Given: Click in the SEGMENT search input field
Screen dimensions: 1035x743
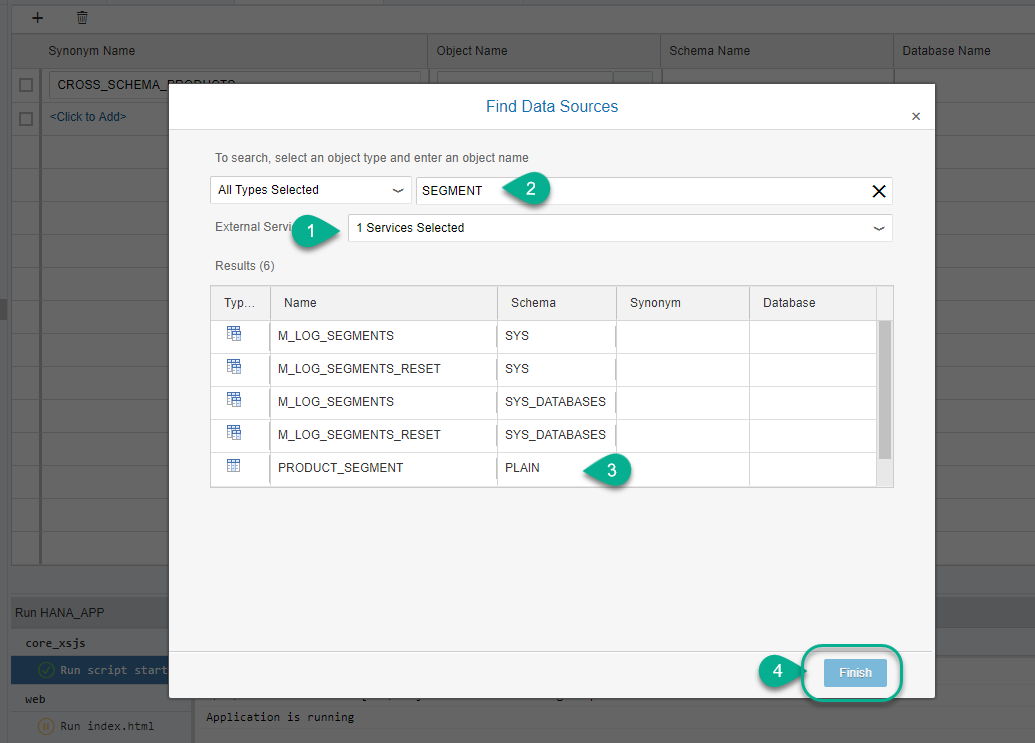Looking at the screenshot, I should pos(654,191).
